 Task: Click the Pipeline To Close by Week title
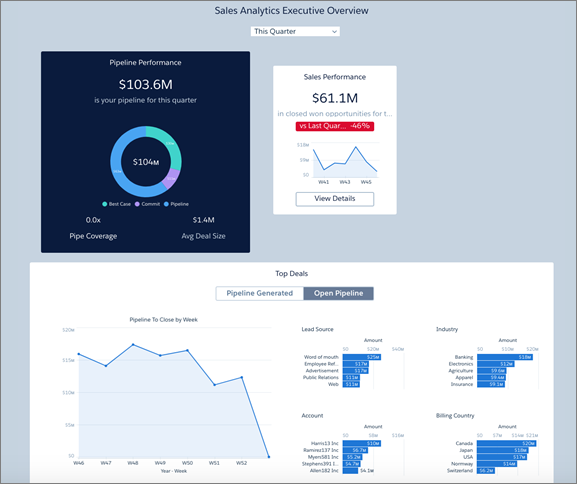pyautogui.click(x=163, y=319)
